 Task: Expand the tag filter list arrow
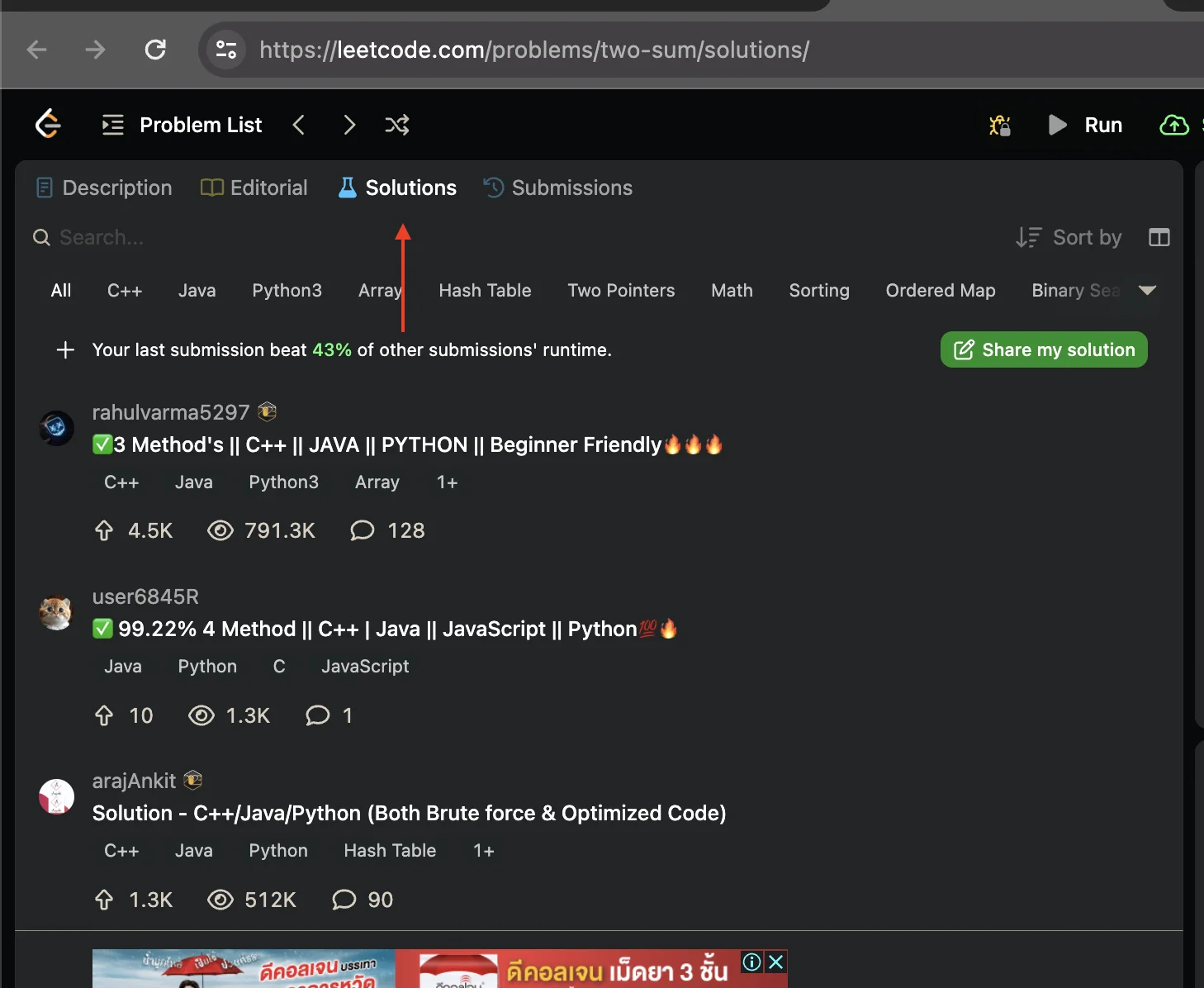[x=1147, y=290]
